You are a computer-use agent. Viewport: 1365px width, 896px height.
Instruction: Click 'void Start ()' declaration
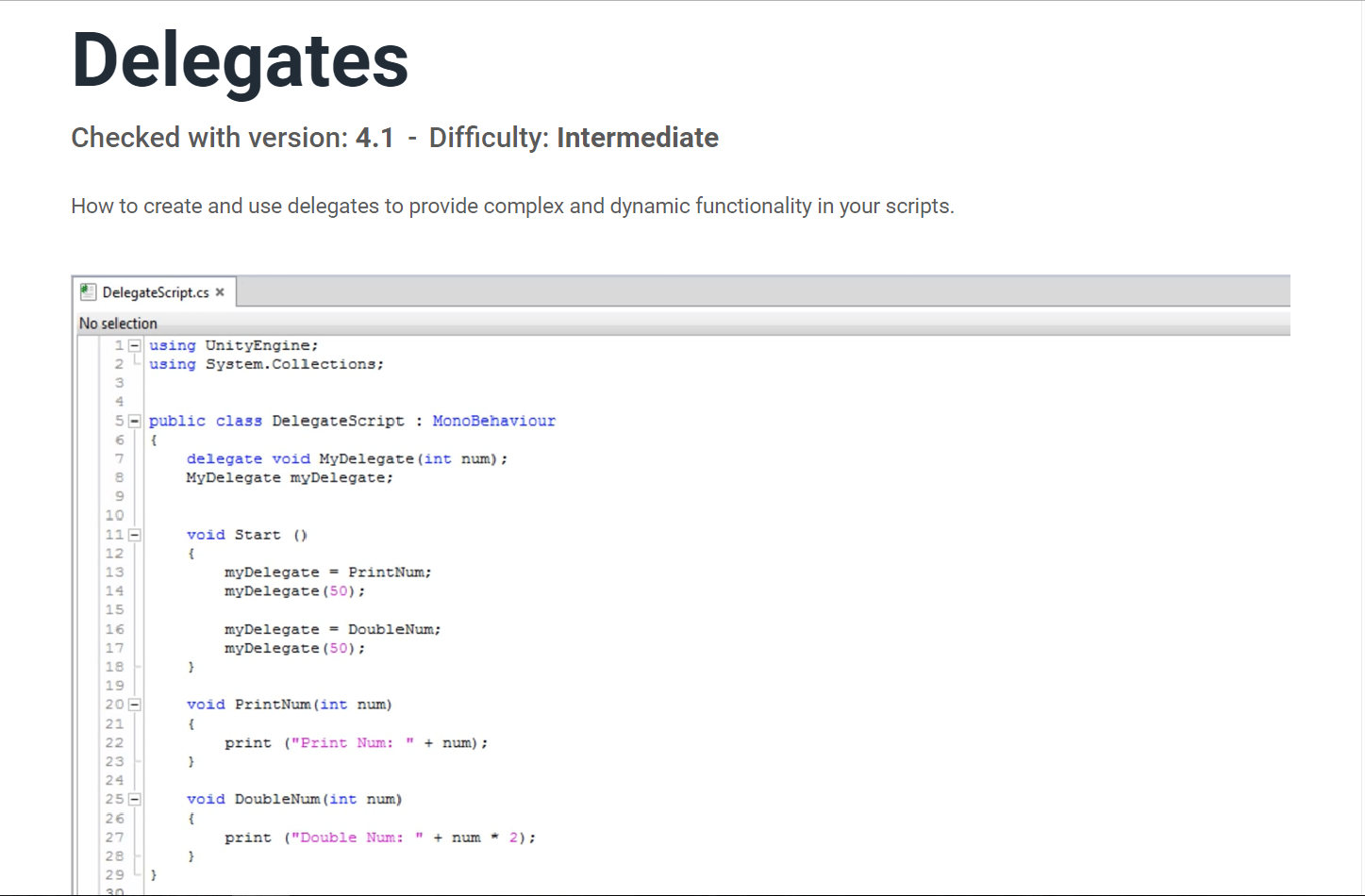coord(247,535)
